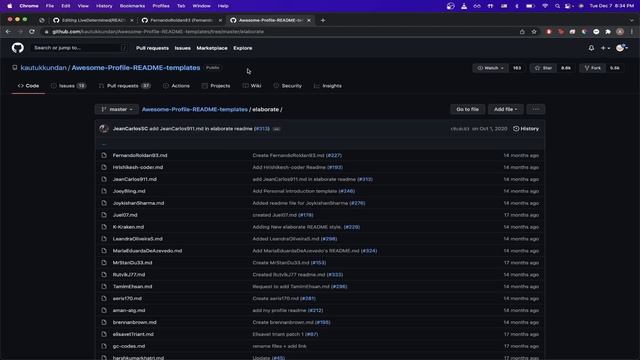Open aeris170.md file
The height and width of the screenshot is (360, 640).
(127, 298)
